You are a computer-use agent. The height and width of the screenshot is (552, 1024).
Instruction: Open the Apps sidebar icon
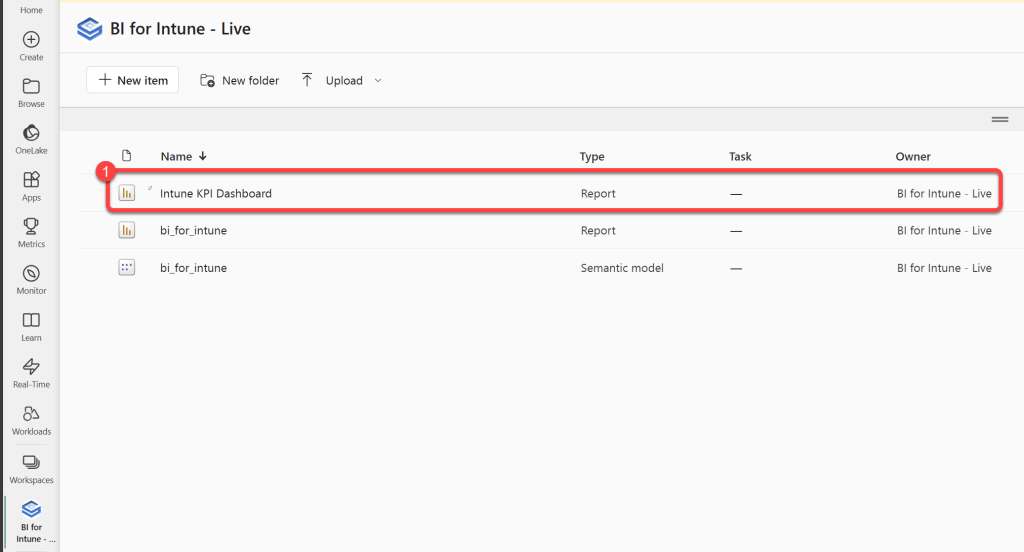(31, 181)
